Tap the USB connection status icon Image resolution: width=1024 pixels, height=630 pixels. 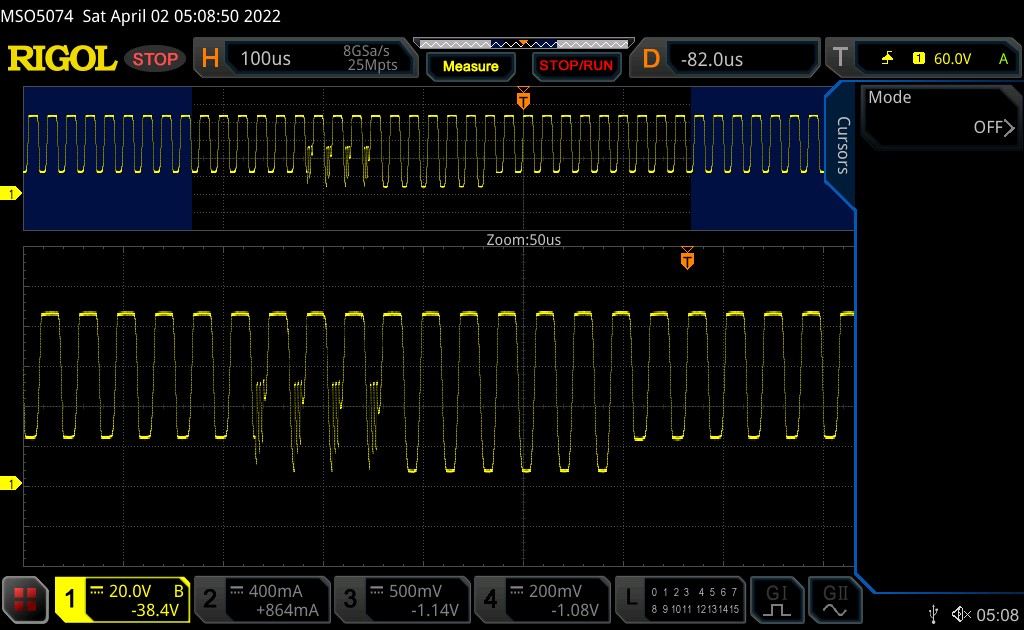point(934,614)
